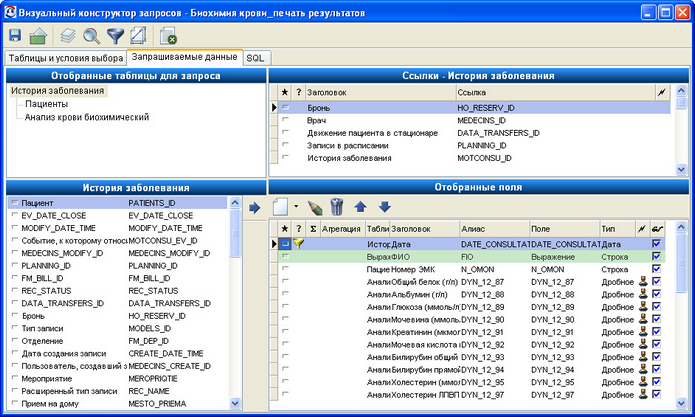The image size is (695, 417).
Task: Toggle visibility checkbox for Дата row
Action: (656, 243)
